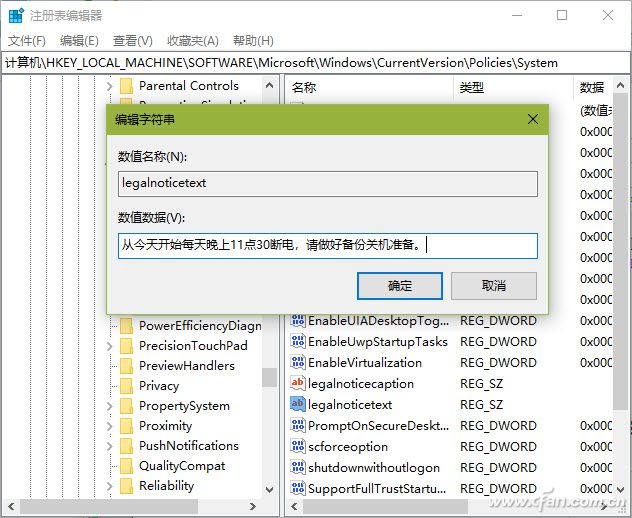Click the tree pane scroll up arrow
The height and width of the screenshot is (518, 632).
pyautogui.click(x=270, y=85)
